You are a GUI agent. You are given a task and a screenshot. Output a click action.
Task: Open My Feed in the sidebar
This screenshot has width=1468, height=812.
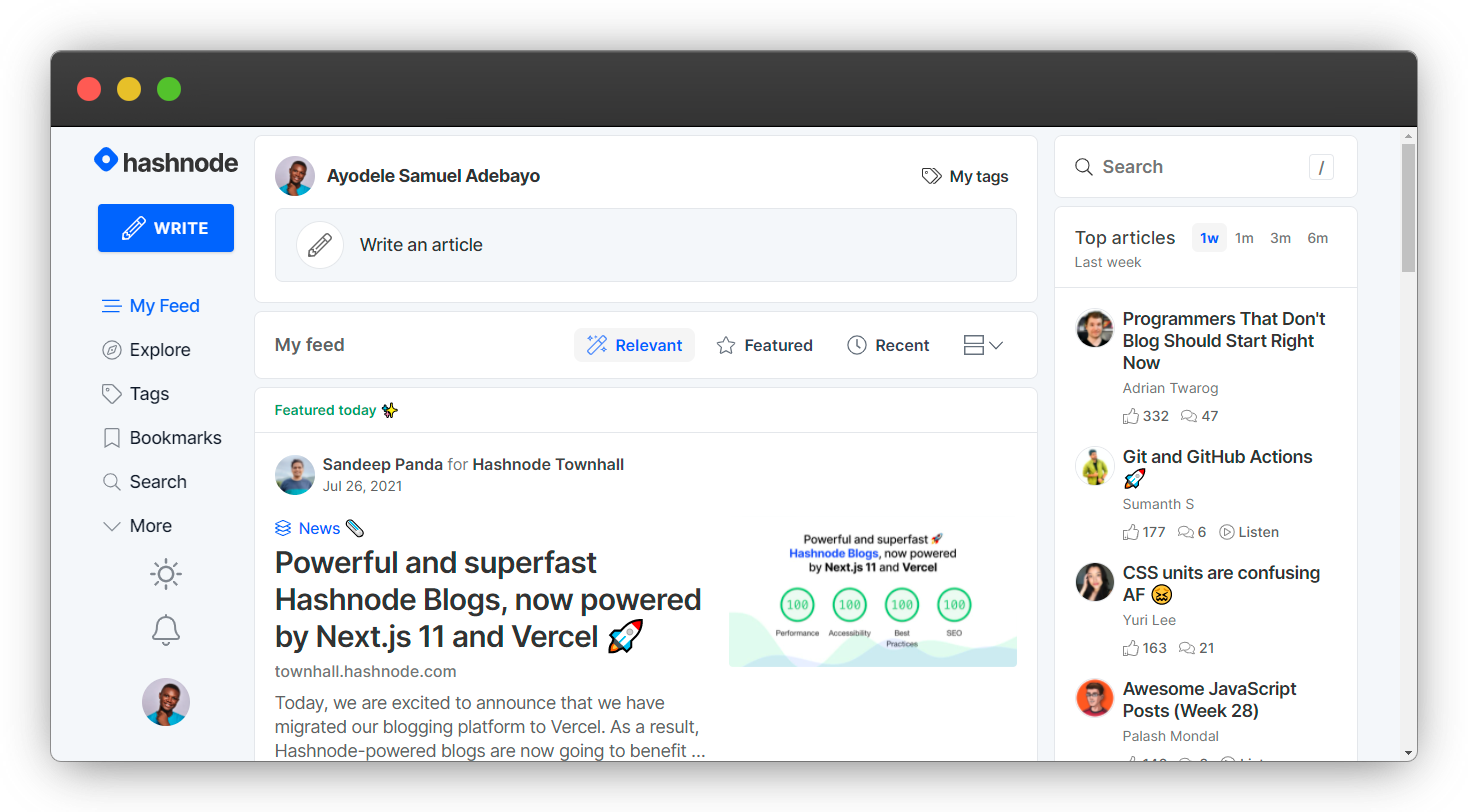tap(151, 306)
